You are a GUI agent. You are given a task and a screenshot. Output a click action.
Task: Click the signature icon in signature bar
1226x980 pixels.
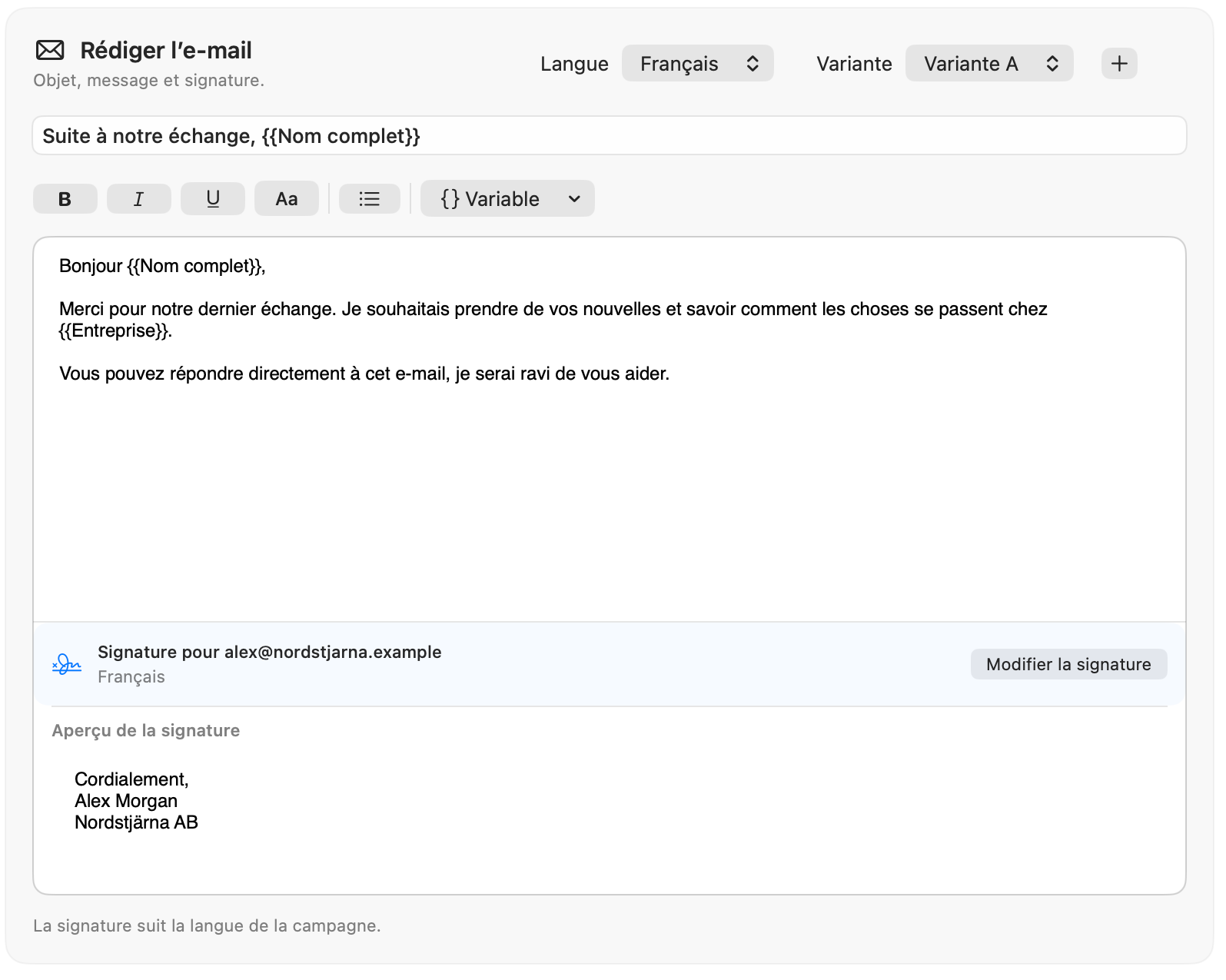(67, 664)
